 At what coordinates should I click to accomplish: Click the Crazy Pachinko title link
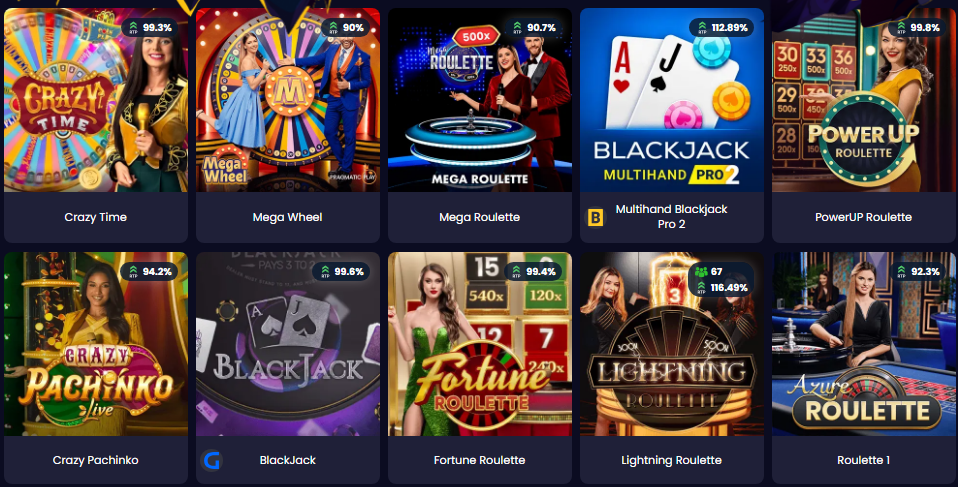tap(96, 460)
